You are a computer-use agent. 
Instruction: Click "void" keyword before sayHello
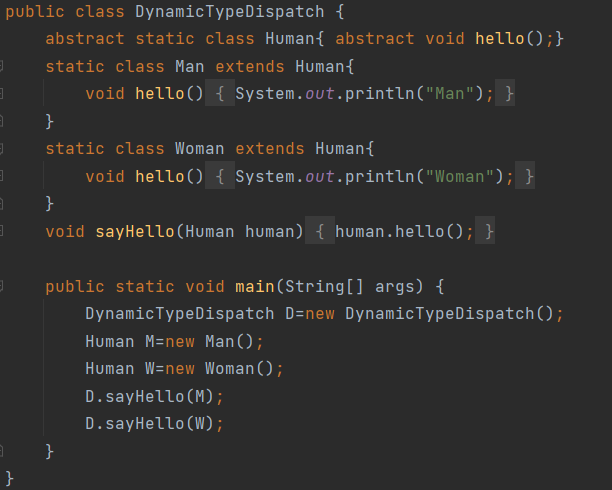tap(65, 232)
